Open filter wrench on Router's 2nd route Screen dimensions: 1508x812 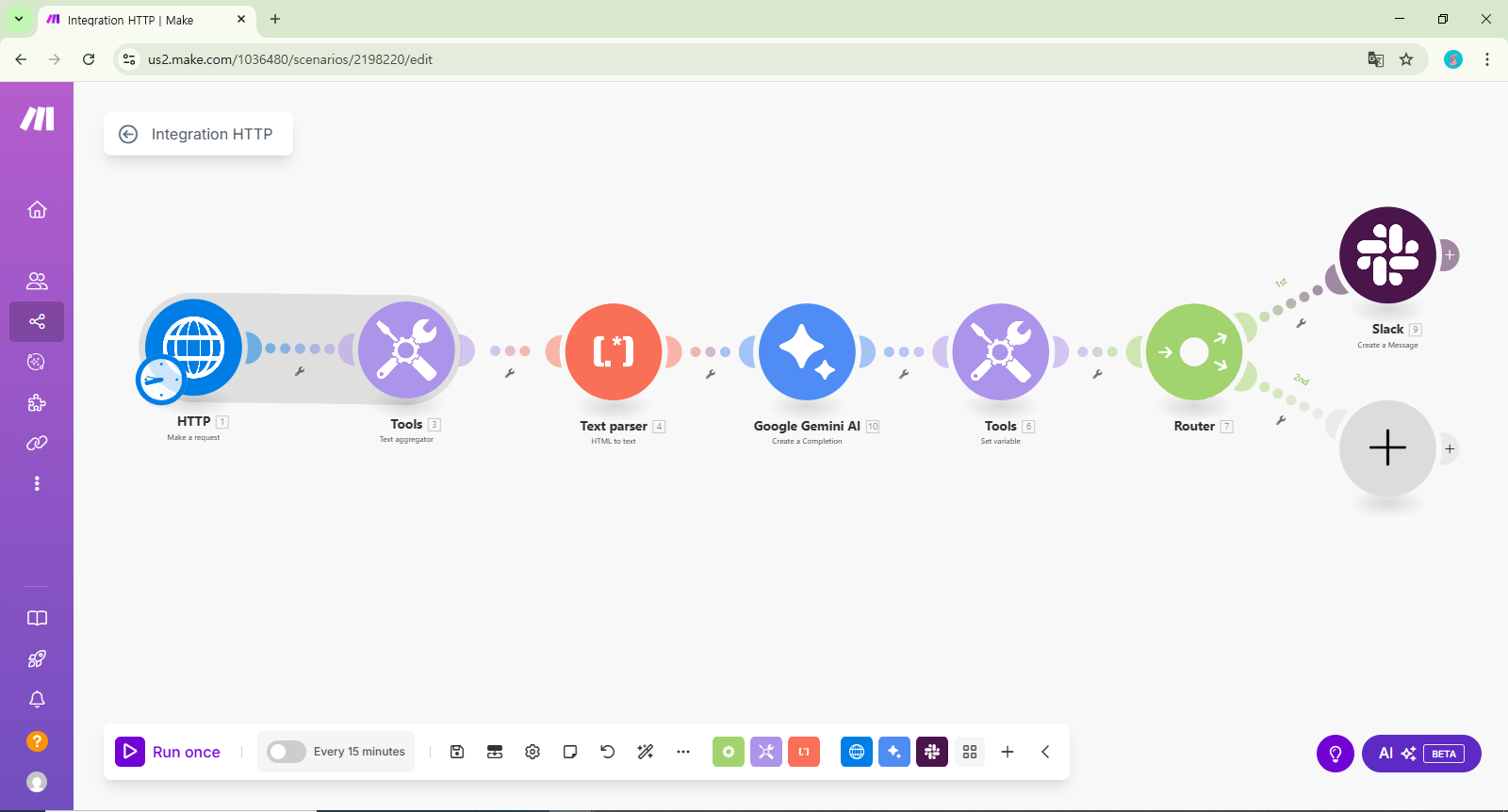pyautogui.click(x=1281, y=420)
